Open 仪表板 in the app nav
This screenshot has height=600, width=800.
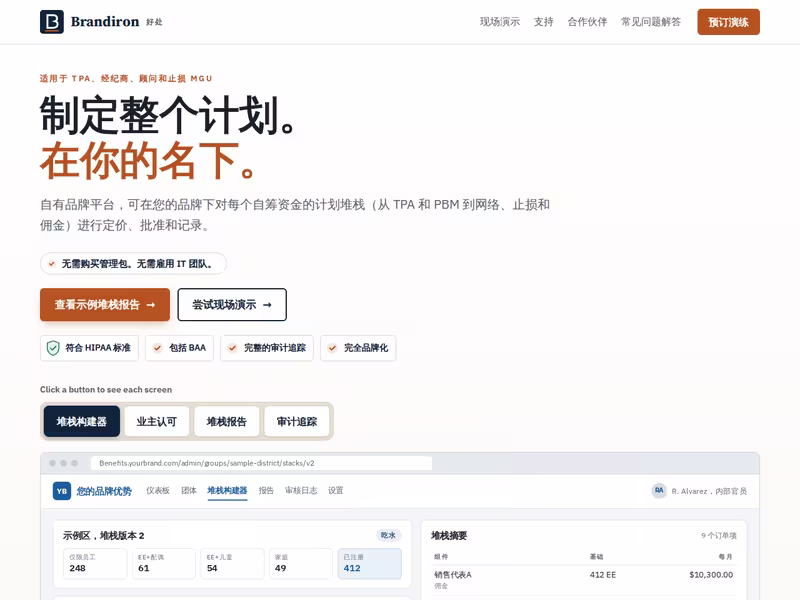tap(158, 490)
